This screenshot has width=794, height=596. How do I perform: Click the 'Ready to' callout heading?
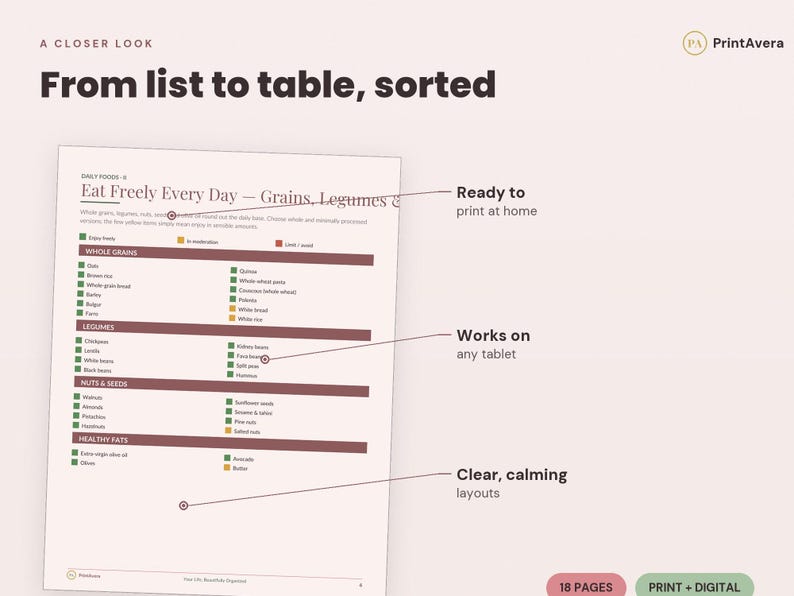(x=491, y=192)
